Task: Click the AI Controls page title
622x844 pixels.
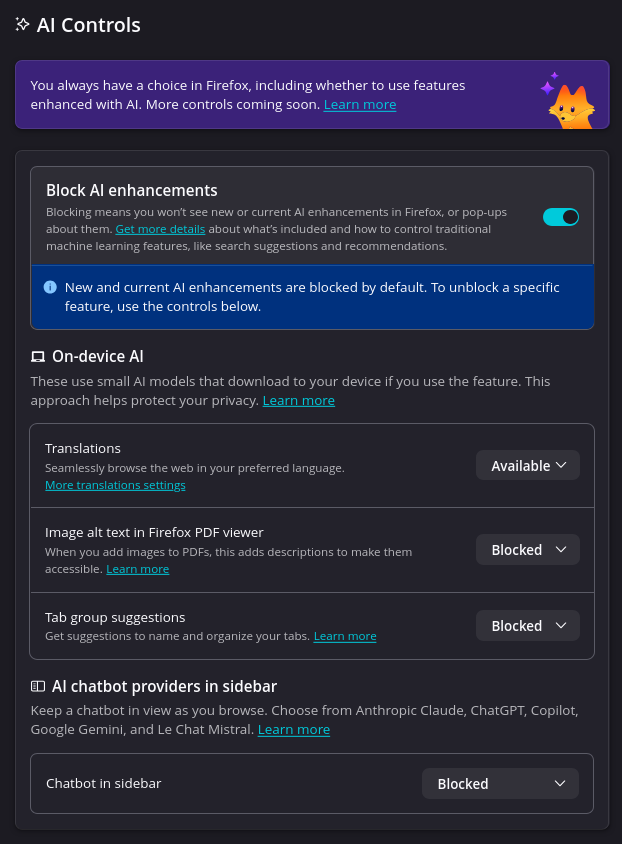Action: [89, 25]
